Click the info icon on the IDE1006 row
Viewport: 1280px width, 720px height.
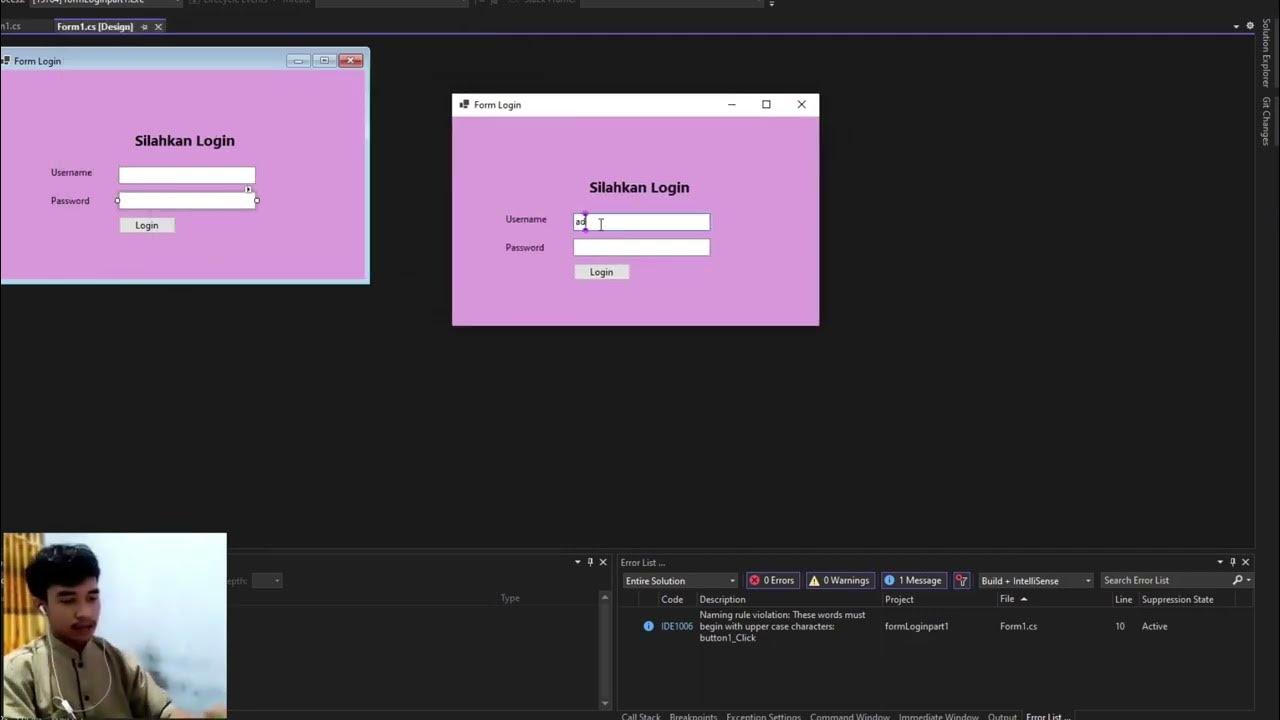648,626
